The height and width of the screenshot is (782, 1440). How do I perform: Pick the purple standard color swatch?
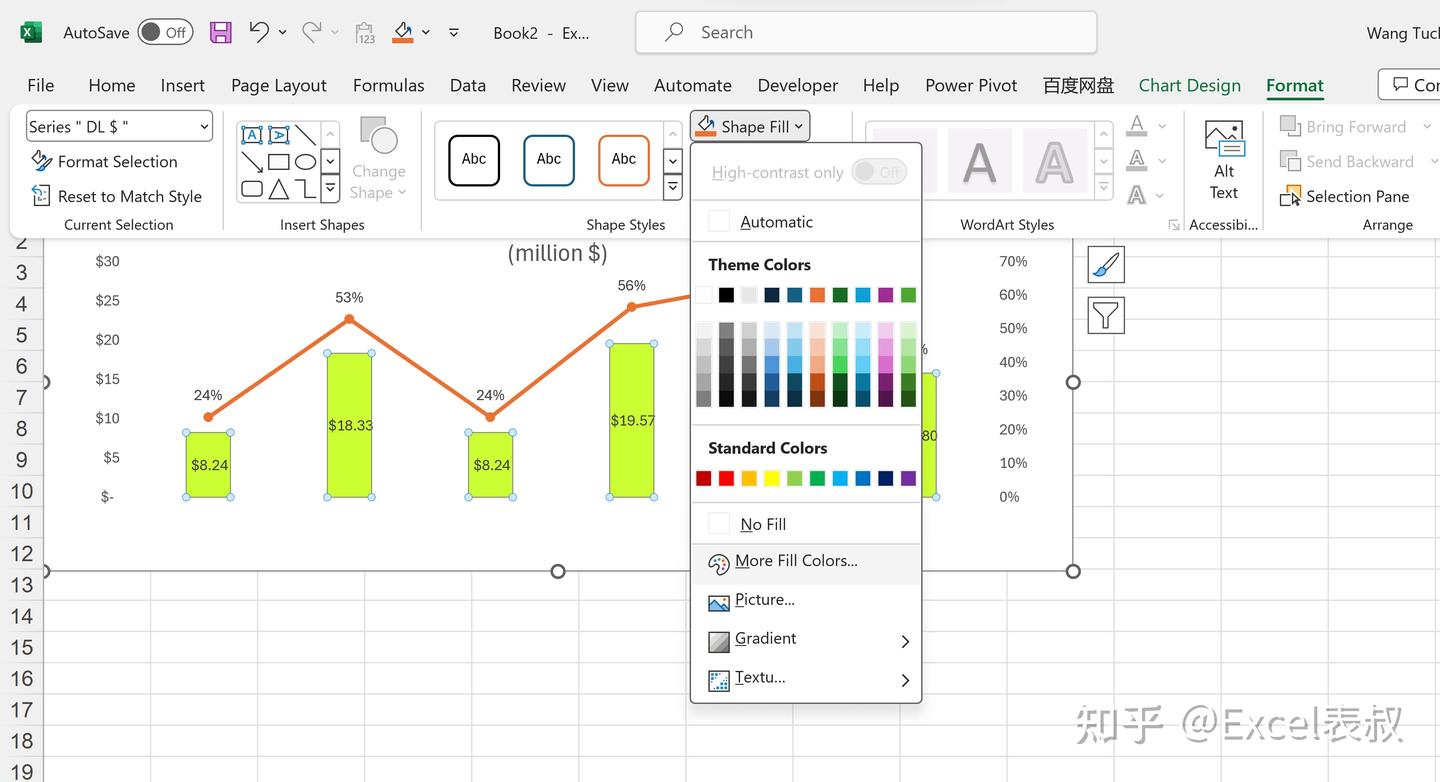tap(908, 479)
